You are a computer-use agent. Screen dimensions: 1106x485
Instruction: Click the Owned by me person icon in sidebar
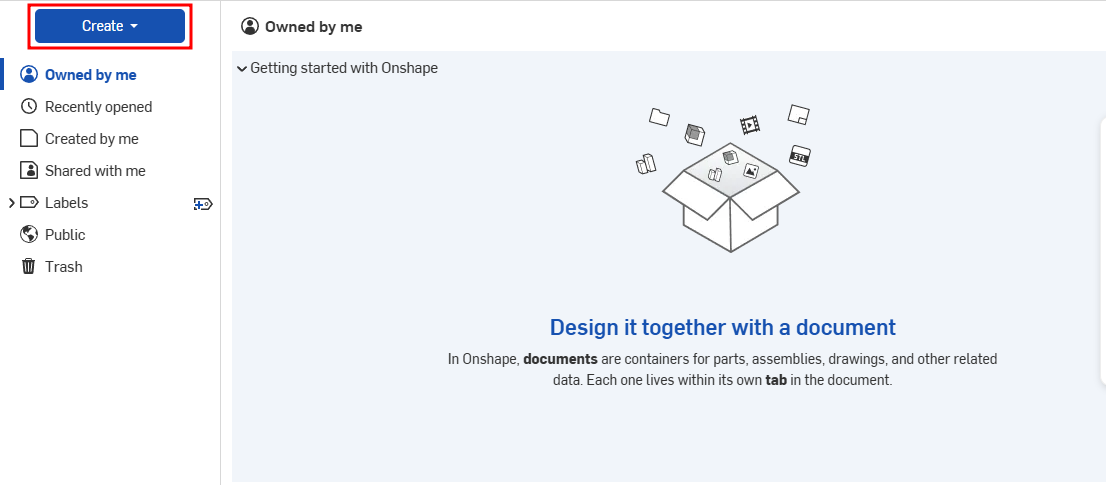[29, 75]
